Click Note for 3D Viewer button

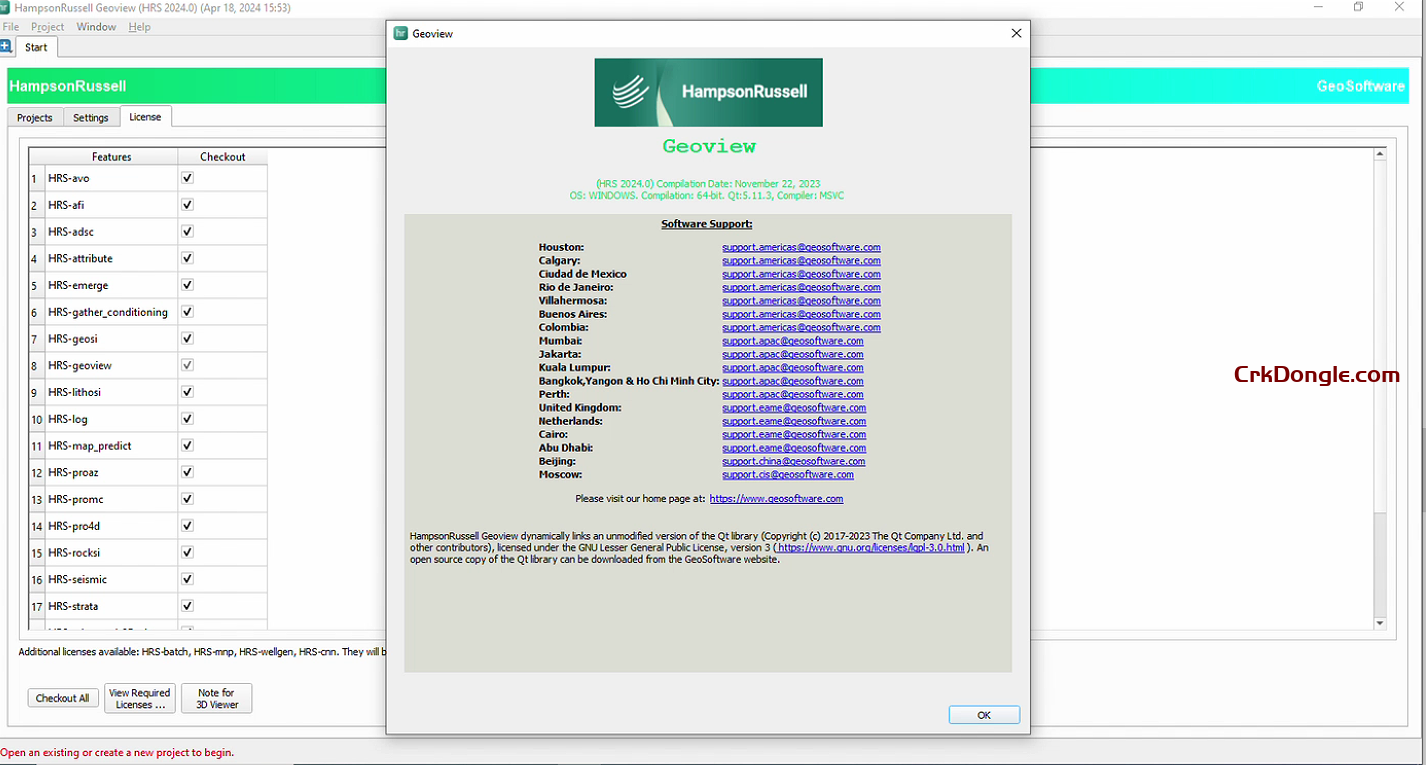tap(216, 698)
